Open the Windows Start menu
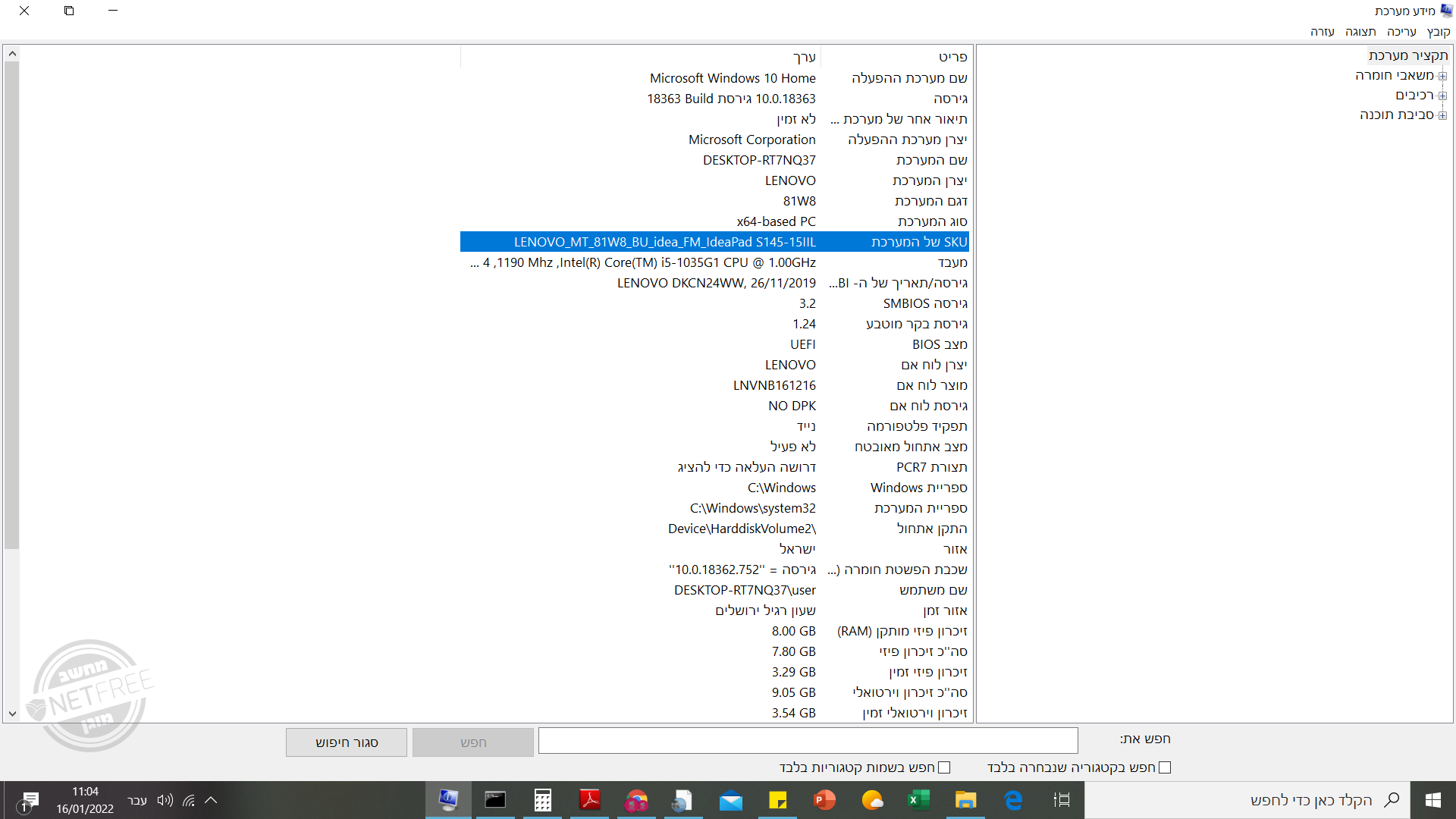The height and width of the screenshot is (819, 1456). [x=1432, y=800]
